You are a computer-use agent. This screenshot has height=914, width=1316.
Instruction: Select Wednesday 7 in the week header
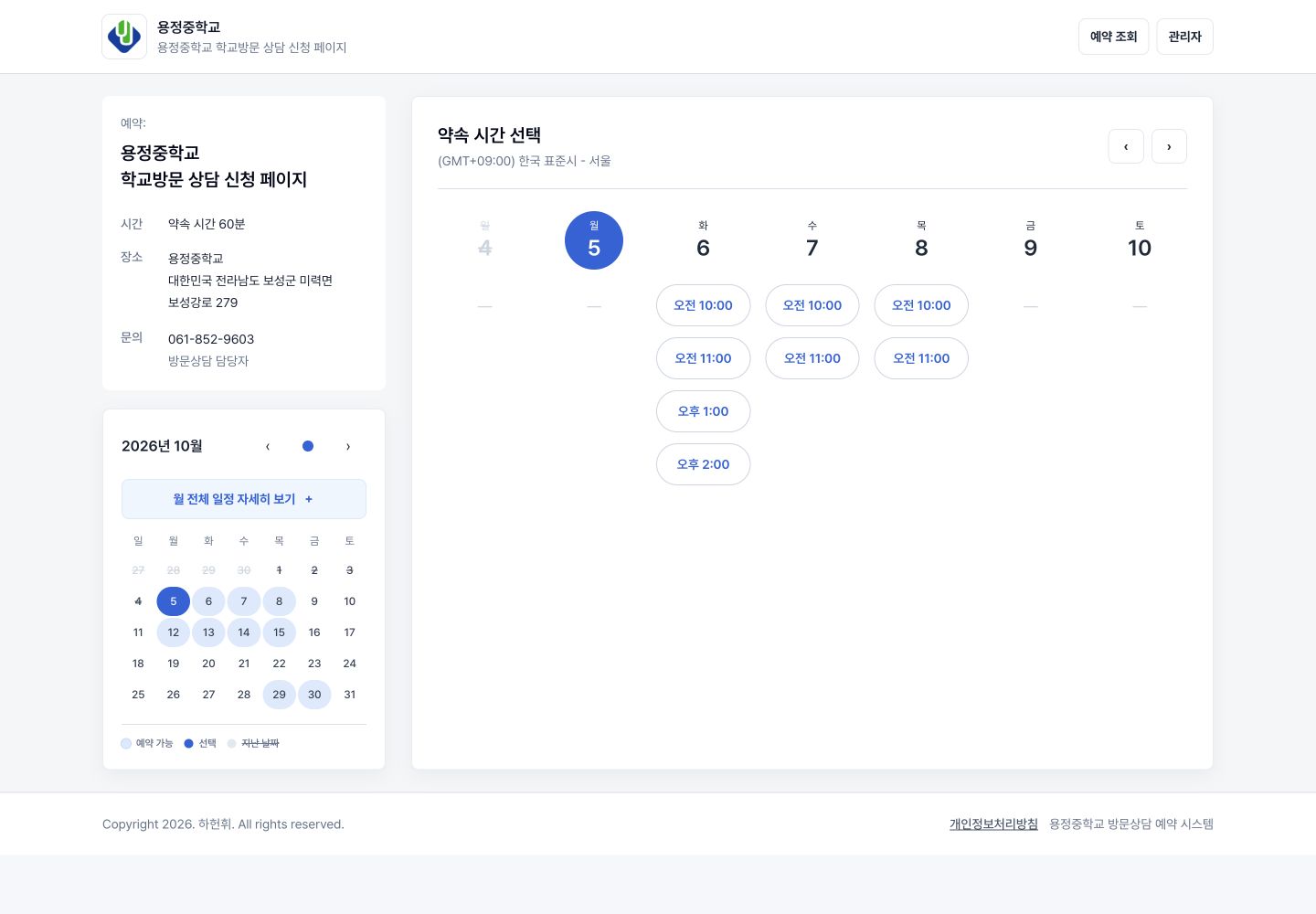[812, 240]
